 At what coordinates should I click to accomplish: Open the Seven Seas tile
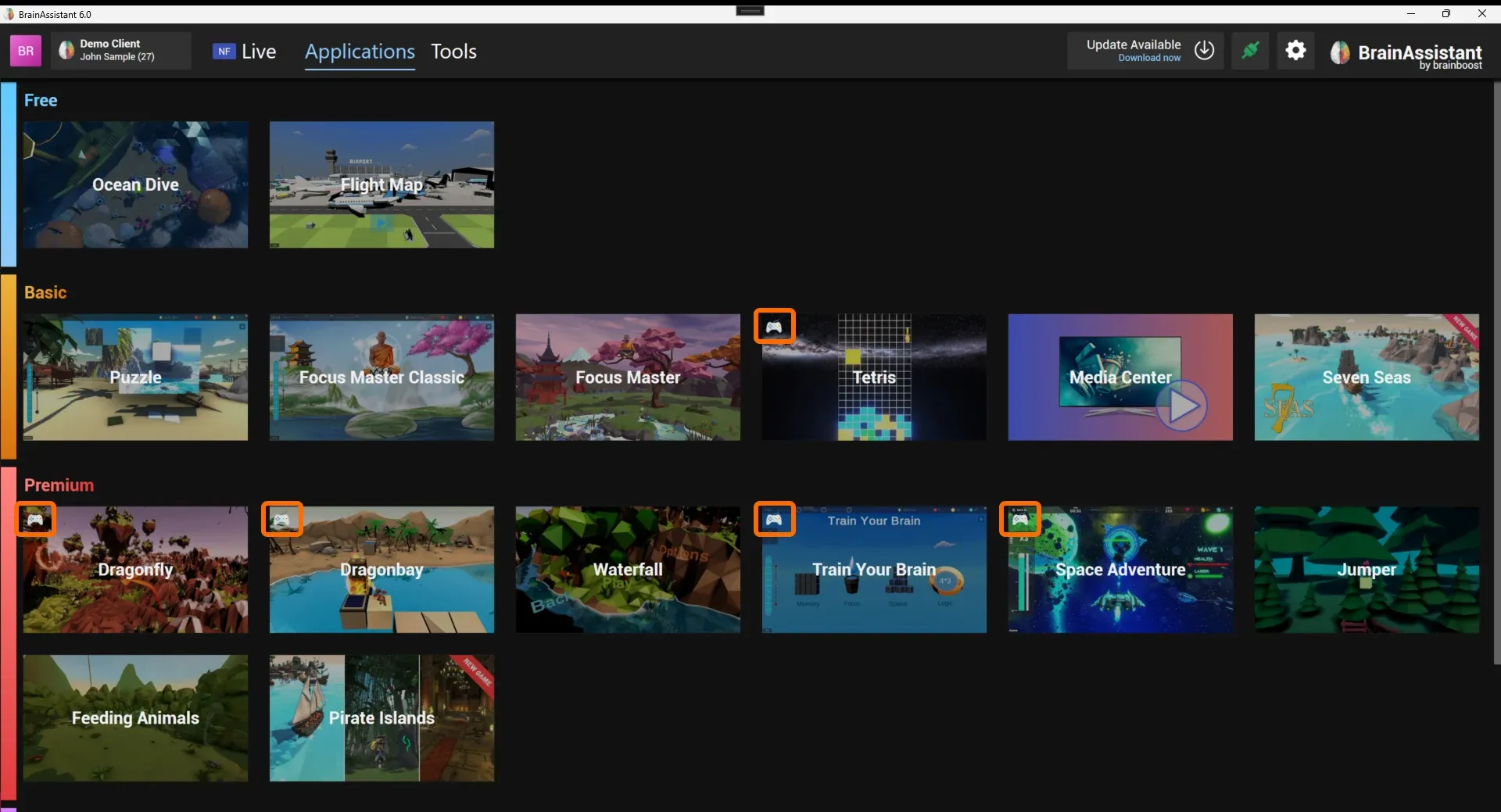[x=1367, y=377]
